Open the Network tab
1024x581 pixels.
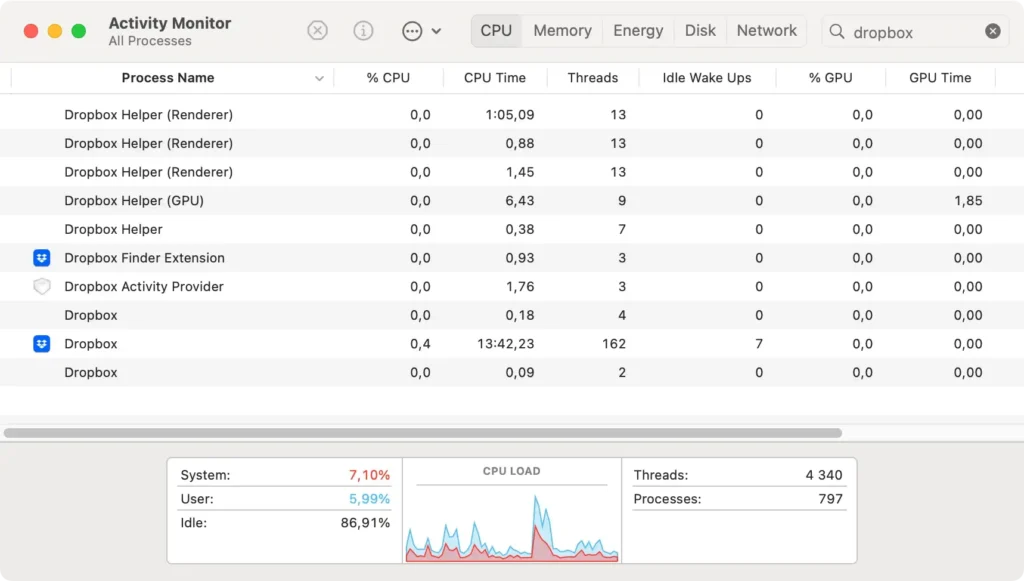[x=767, y=31]
